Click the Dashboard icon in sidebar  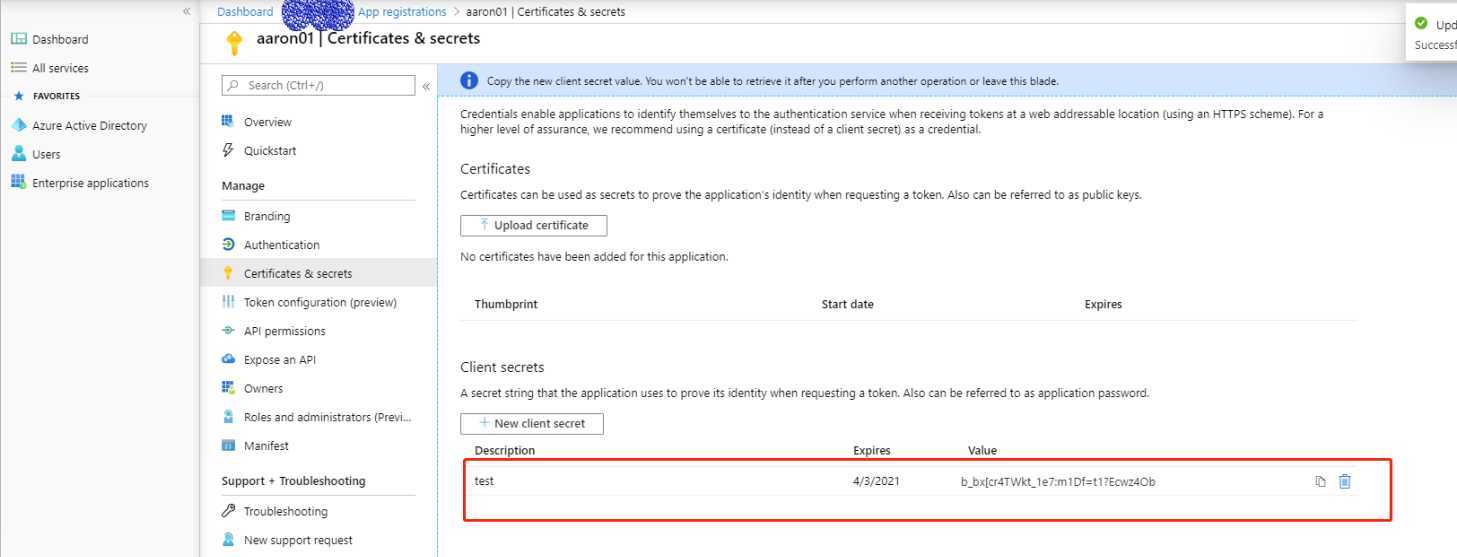[18, 39]
